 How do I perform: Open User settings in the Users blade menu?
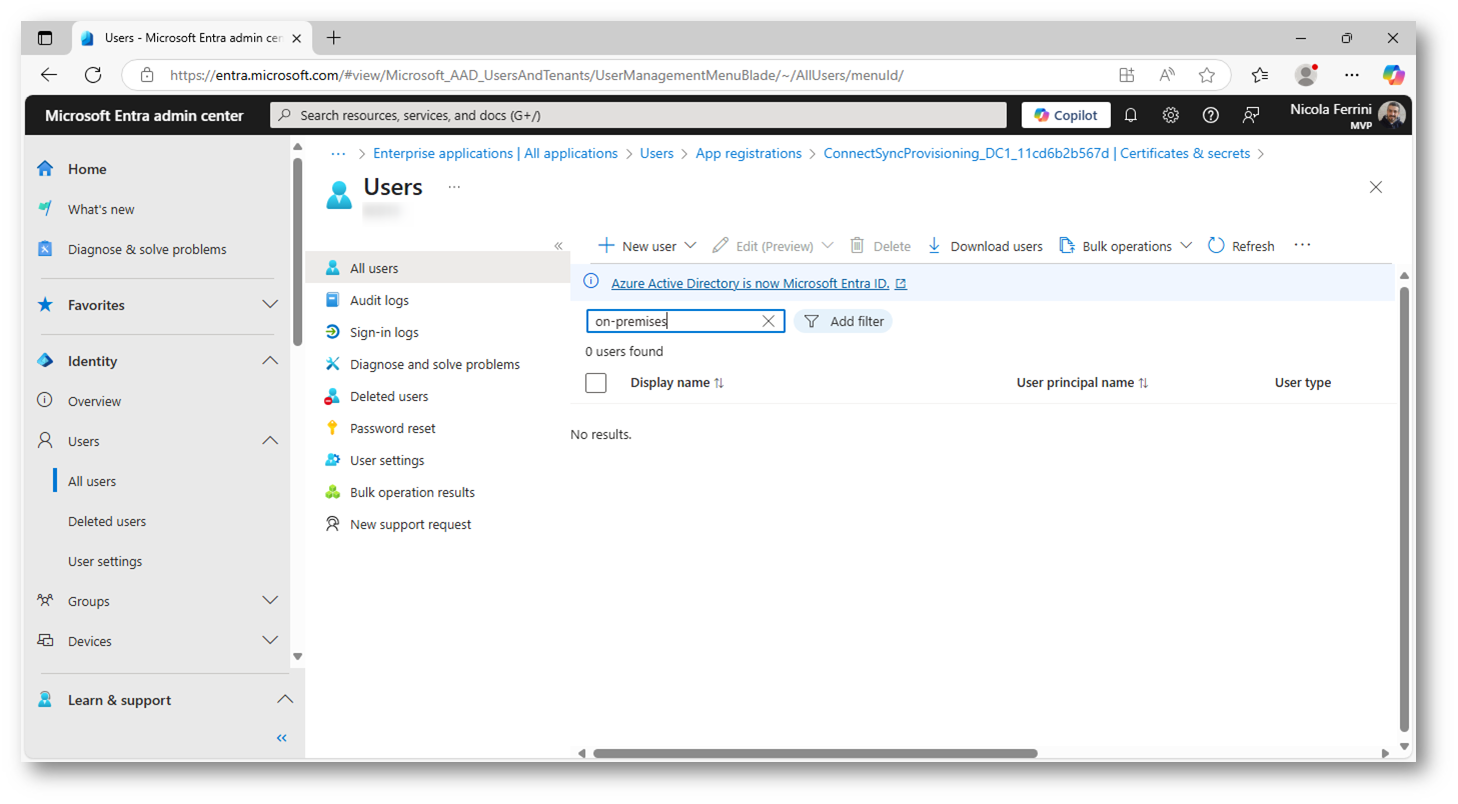click(387, 460)
